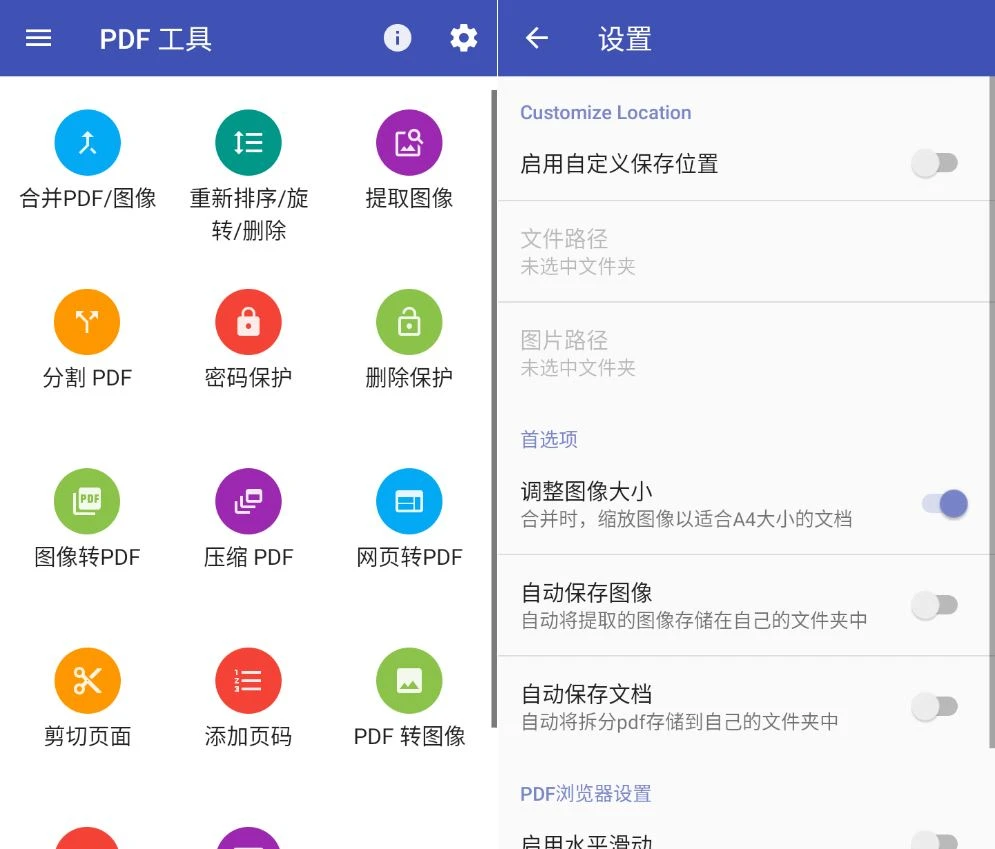The height and width of the screenshot is (849, 995).
Task: Click the 分割 PDF label
Action: [88, 378]
